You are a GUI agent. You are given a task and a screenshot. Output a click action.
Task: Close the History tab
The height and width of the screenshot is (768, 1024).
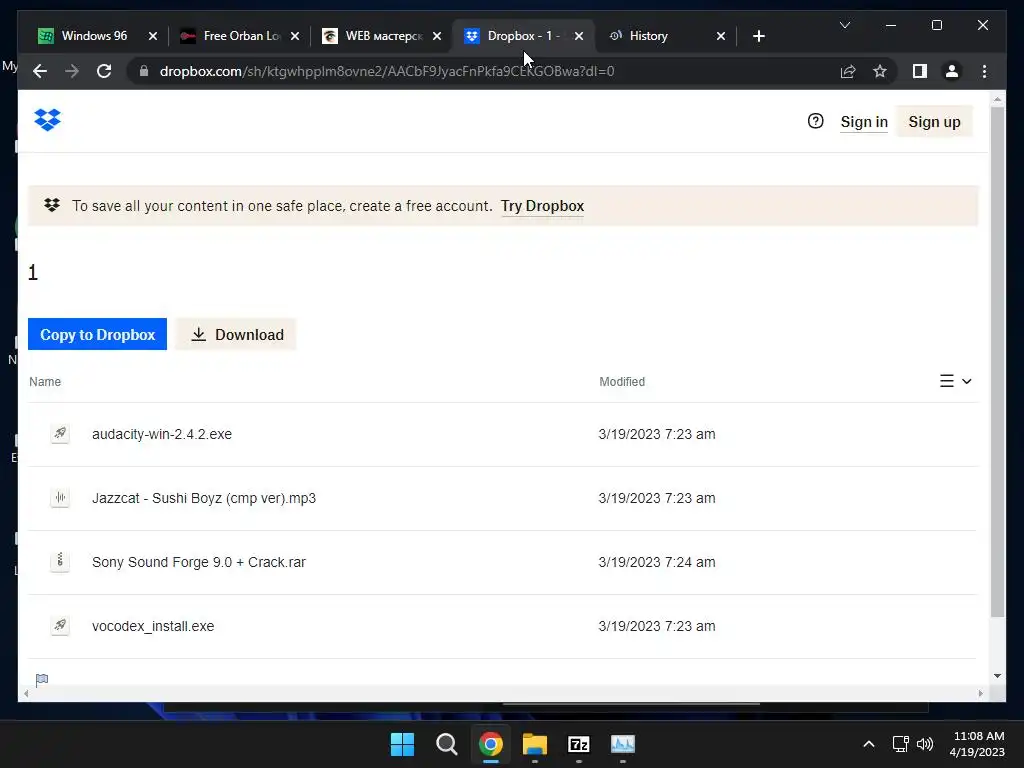[721, 36]
